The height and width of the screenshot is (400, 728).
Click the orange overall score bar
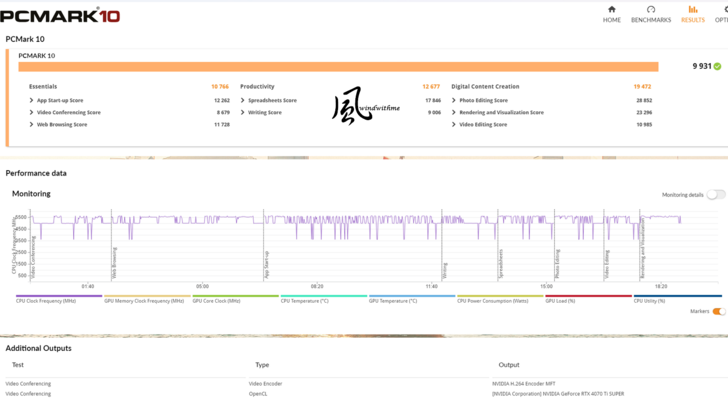tap(338, 66)
